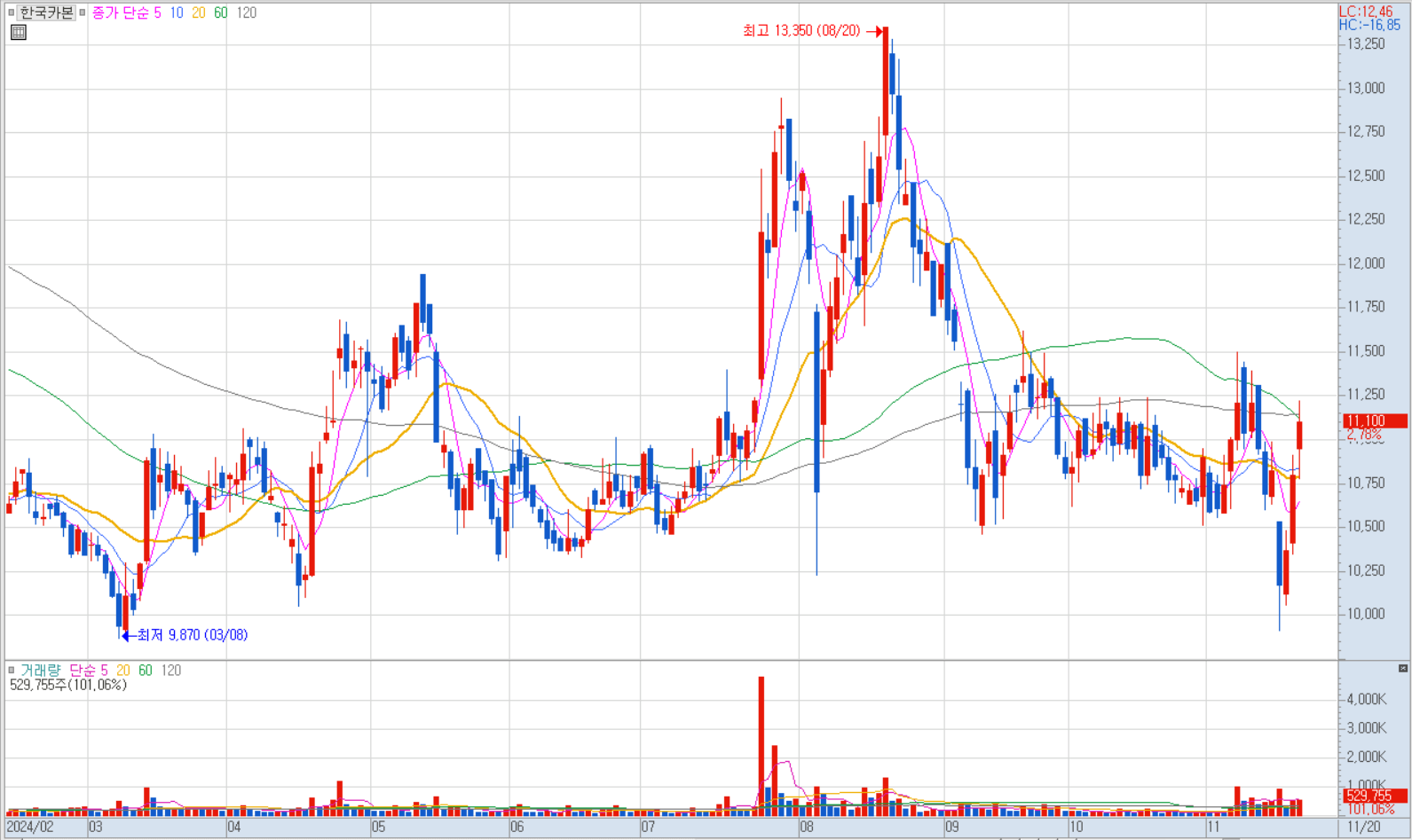Select the blue 10-day price MA label
The width and height of the screenshot is (1412, 840).
point(177,12)
